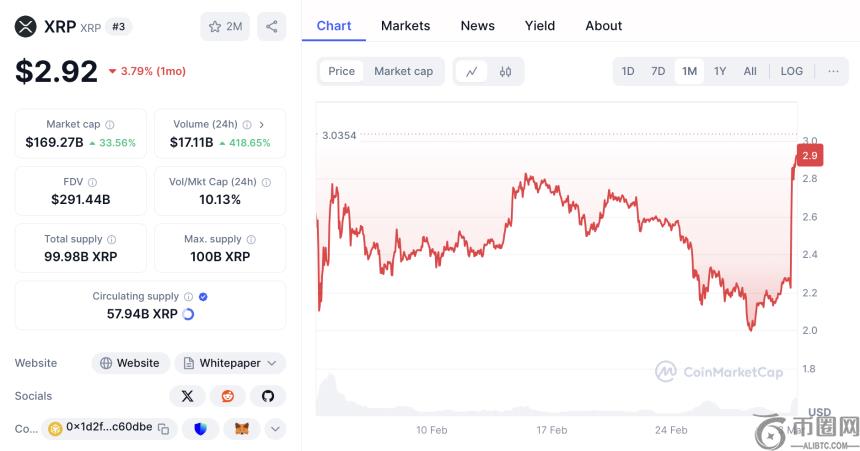This screenshot has width=860, height=451.
Task: Click the blue shield security icon
Action: (x=201, y=428)
